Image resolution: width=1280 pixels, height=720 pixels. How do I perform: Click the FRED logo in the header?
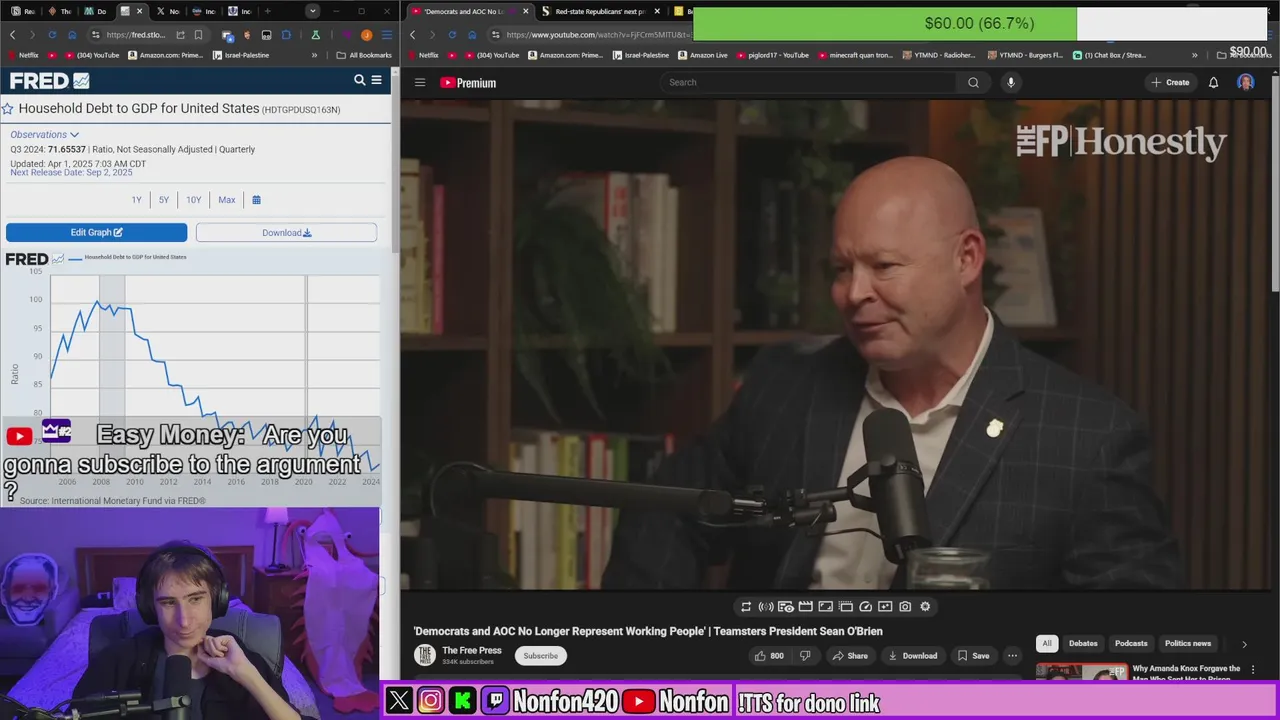49,81
